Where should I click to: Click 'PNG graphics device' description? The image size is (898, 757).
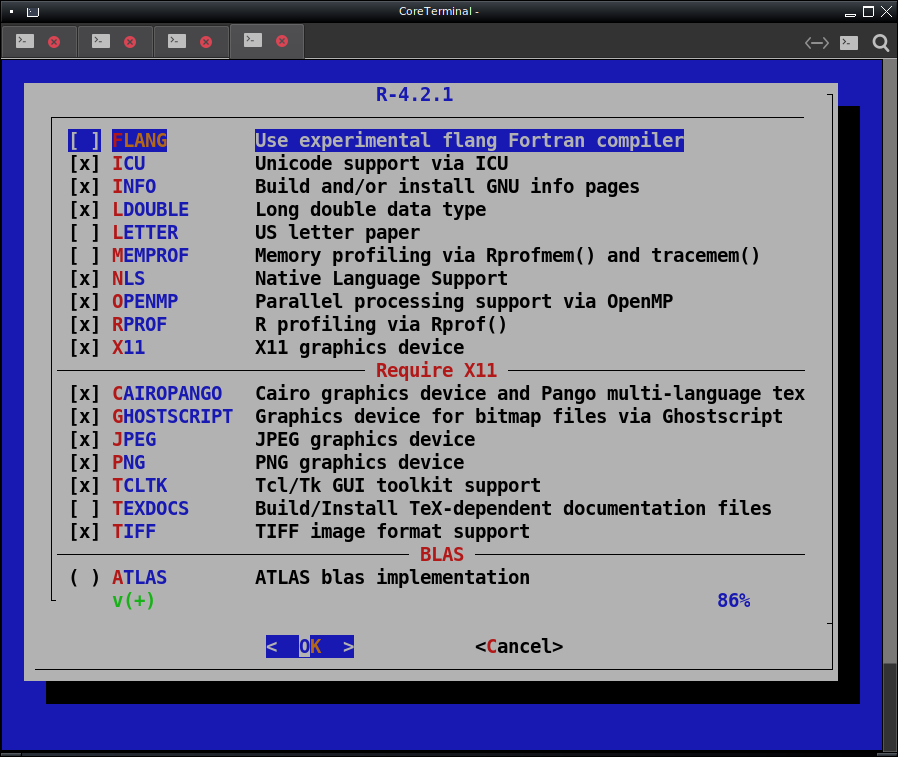[360, 462]
